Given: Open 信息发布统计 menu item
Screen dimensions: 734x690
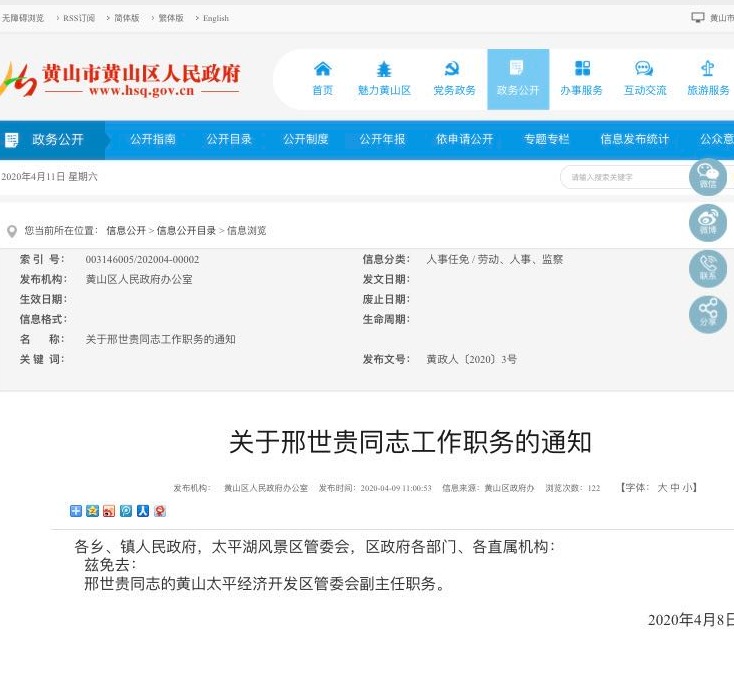Looking at the screenshot, I should tap(635, 139).
